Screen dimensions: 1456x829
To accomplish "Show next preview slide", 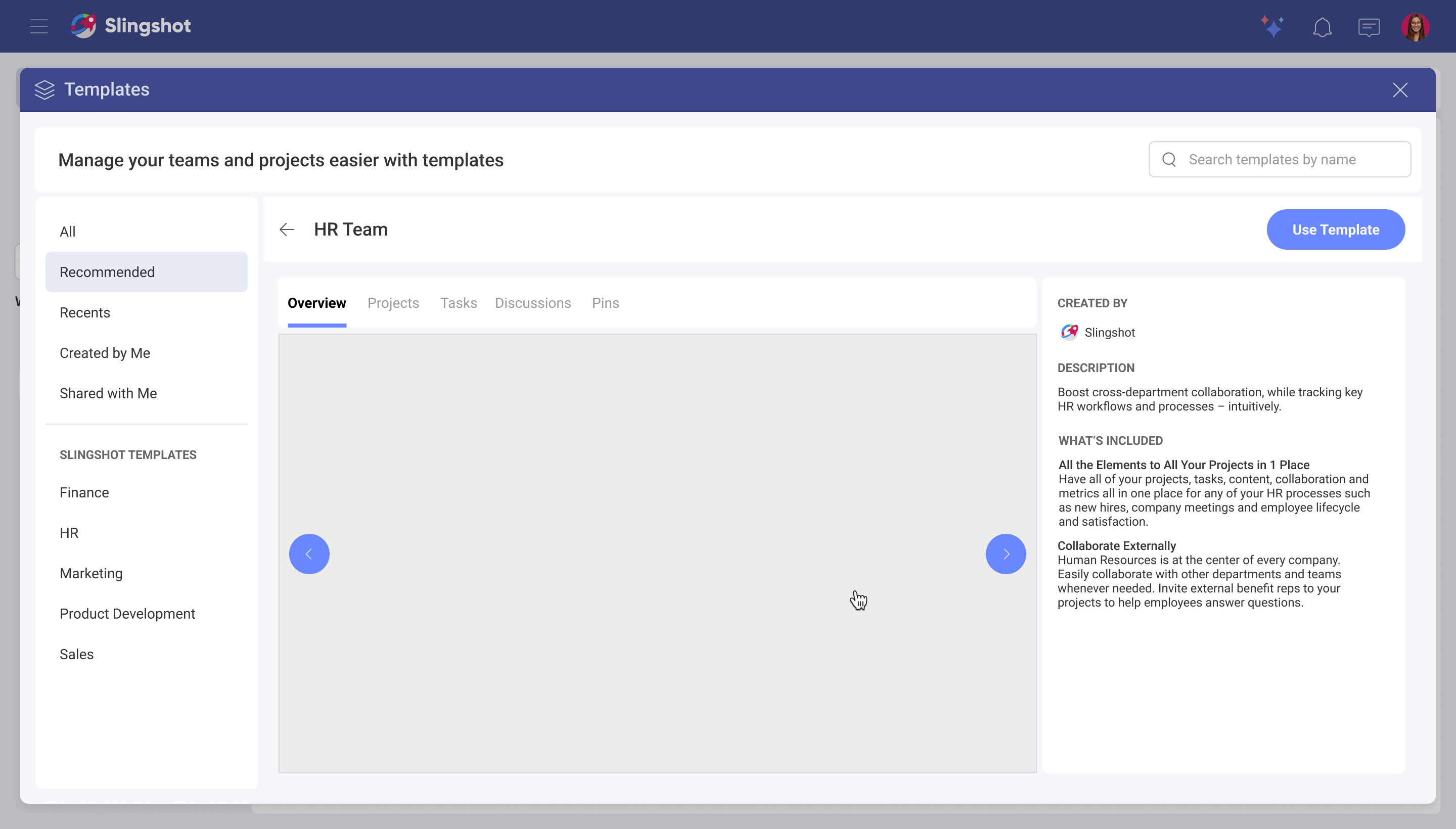I will click(x=1006, y=554).
